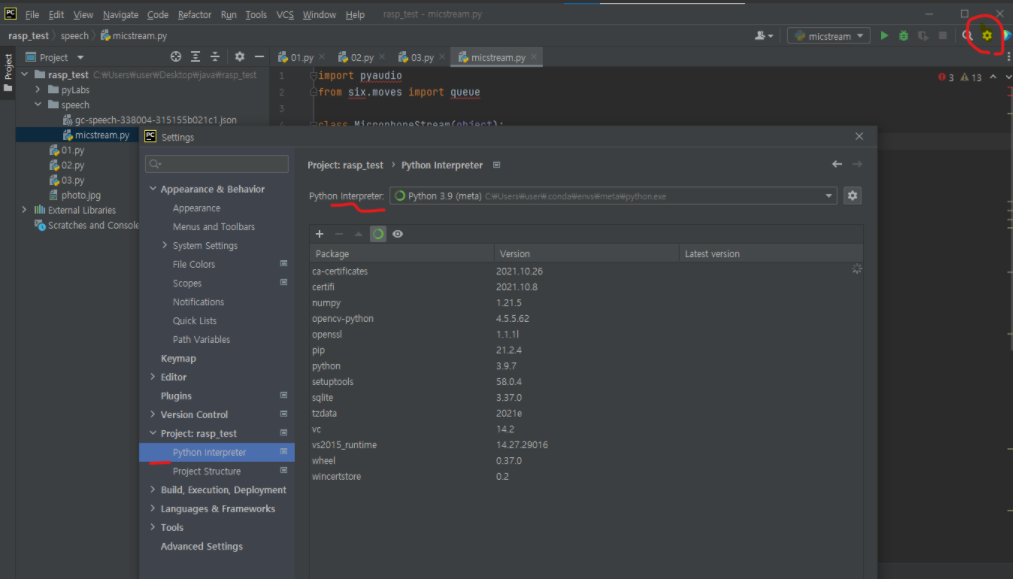
Task: Hide the Project tool window
Action: [x=259, y=57]
